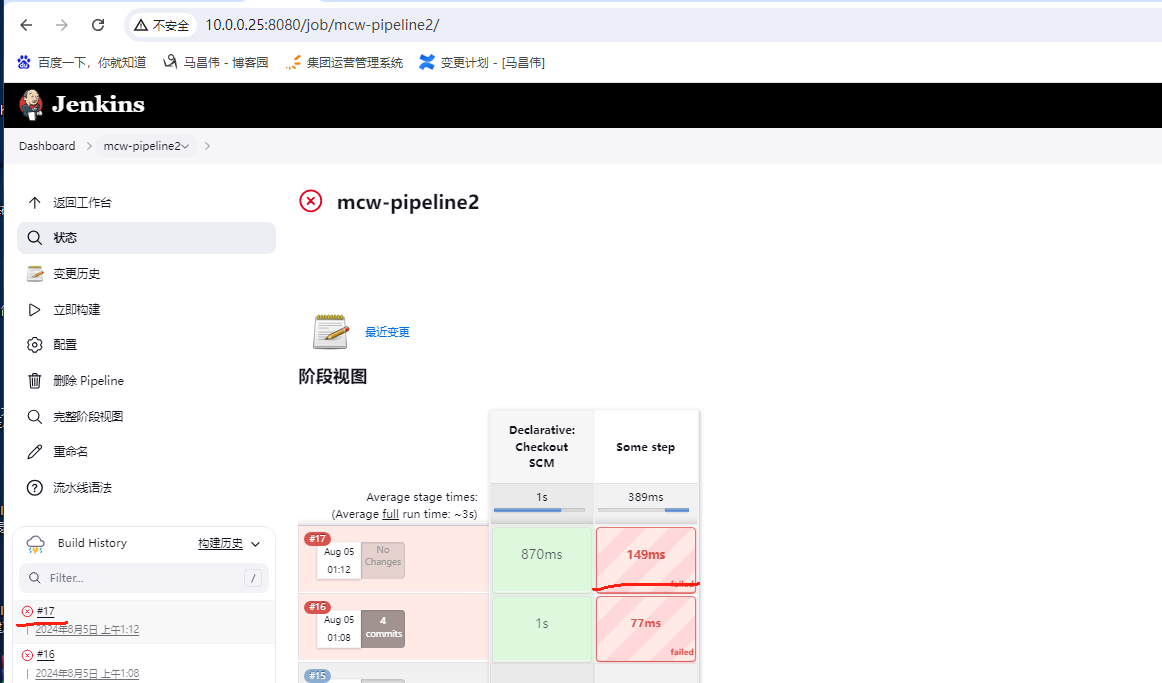Open the 最近变更 link
The image size is (1162, 683).
coord(387,332)
